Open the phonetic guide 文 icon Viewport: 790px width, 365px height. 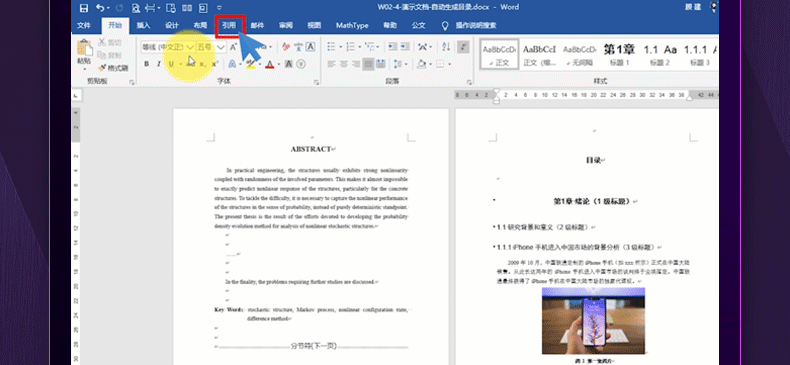298,47
